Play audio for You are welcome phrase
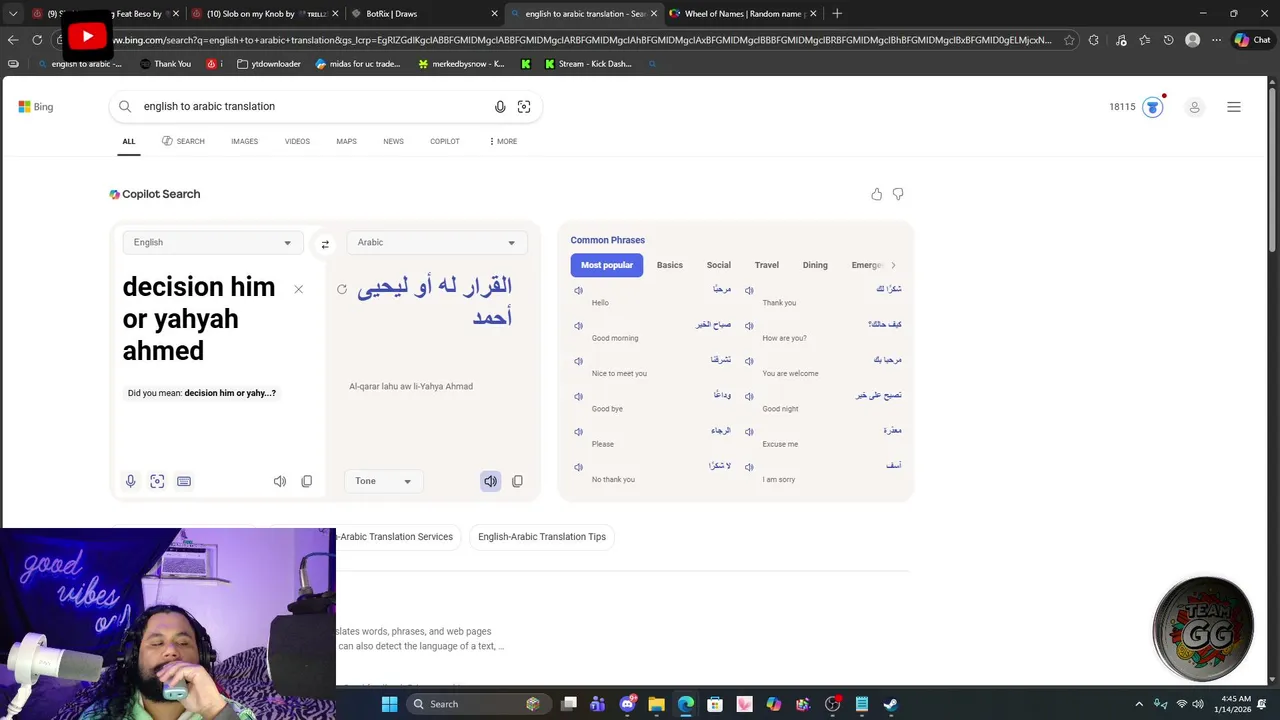The image size is (1280, 720). pos(749,361)
